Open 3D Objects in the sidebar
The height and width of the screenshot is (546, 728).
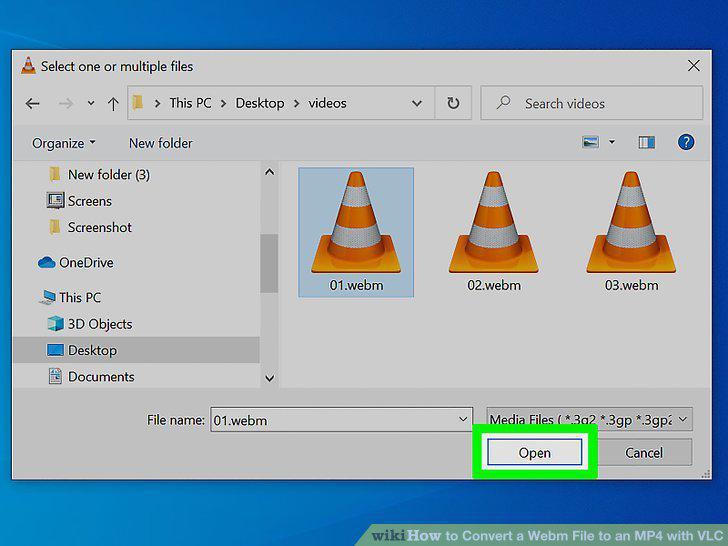tap(100, 324)
